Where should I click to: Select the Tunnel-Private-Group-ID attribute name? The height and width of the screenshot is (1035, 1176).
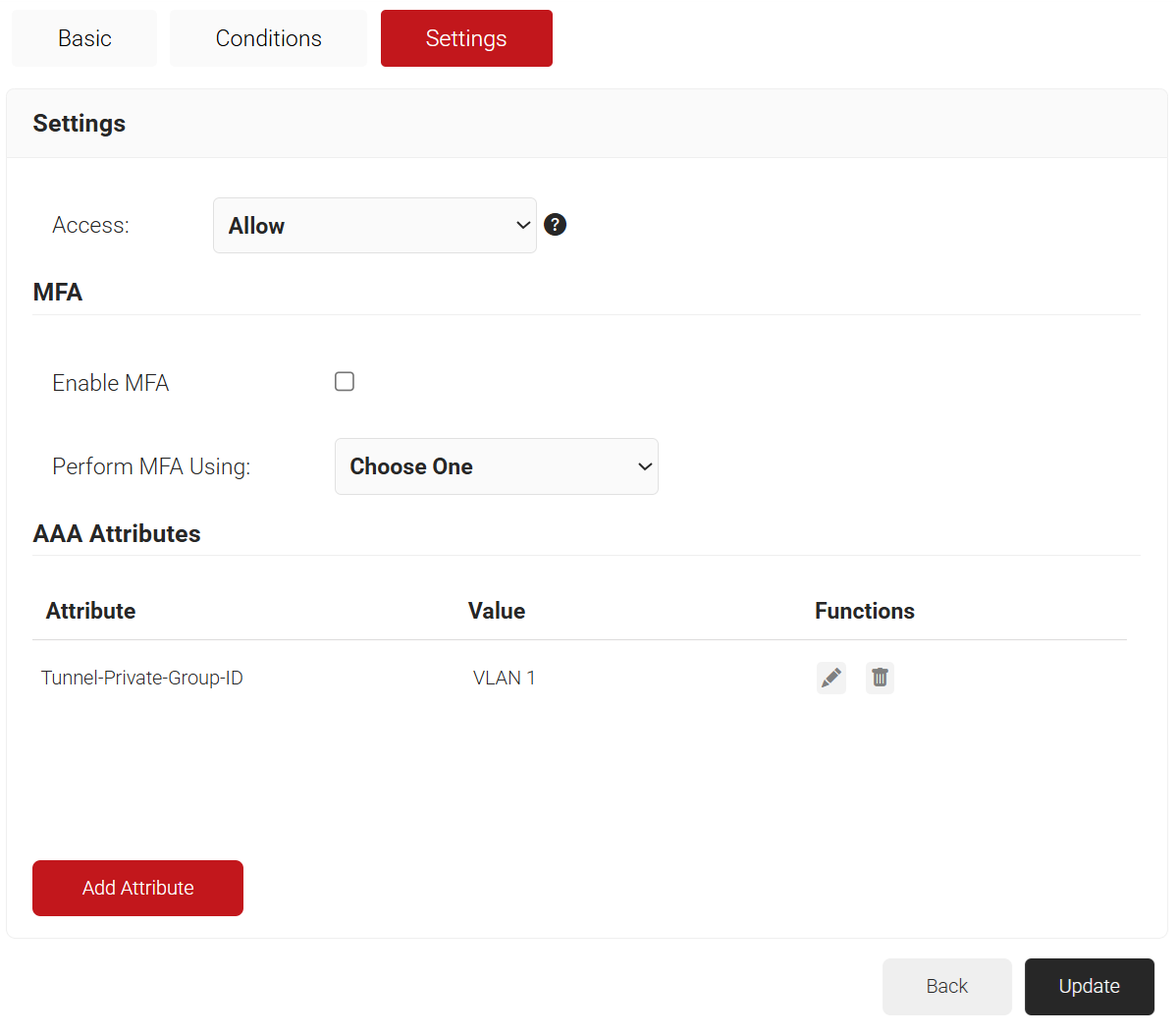click(x=142, y=678)
